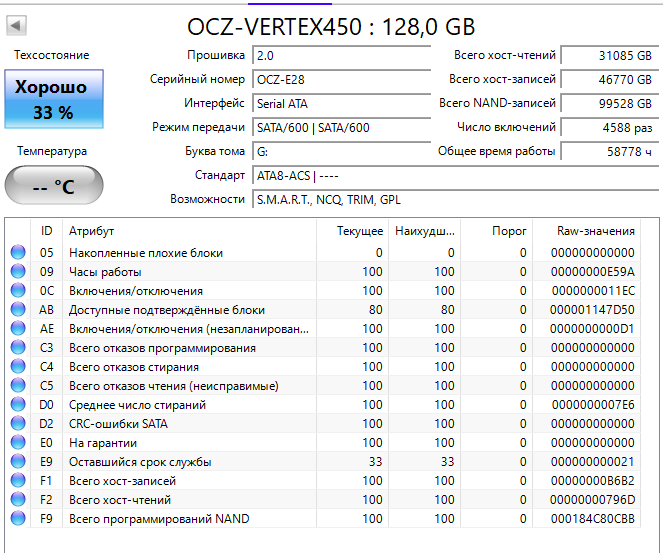Select status orb for attribute 09 Часы работы
Screen dimensions: 663x553
click(x=18, y=271)
